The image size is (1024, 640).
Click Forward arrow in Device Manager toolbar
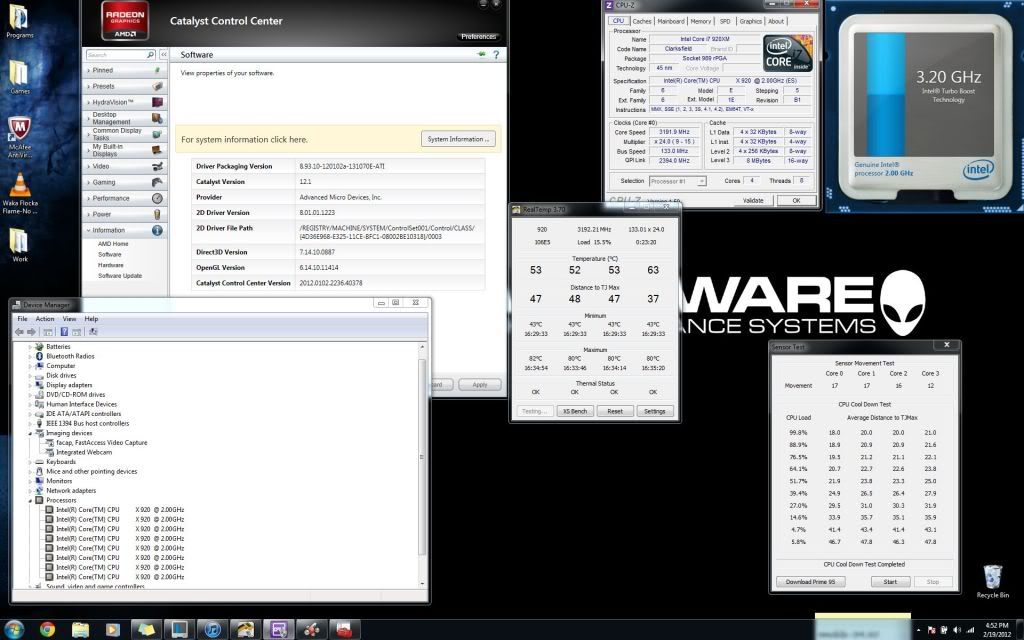click(x=31, y=332)
